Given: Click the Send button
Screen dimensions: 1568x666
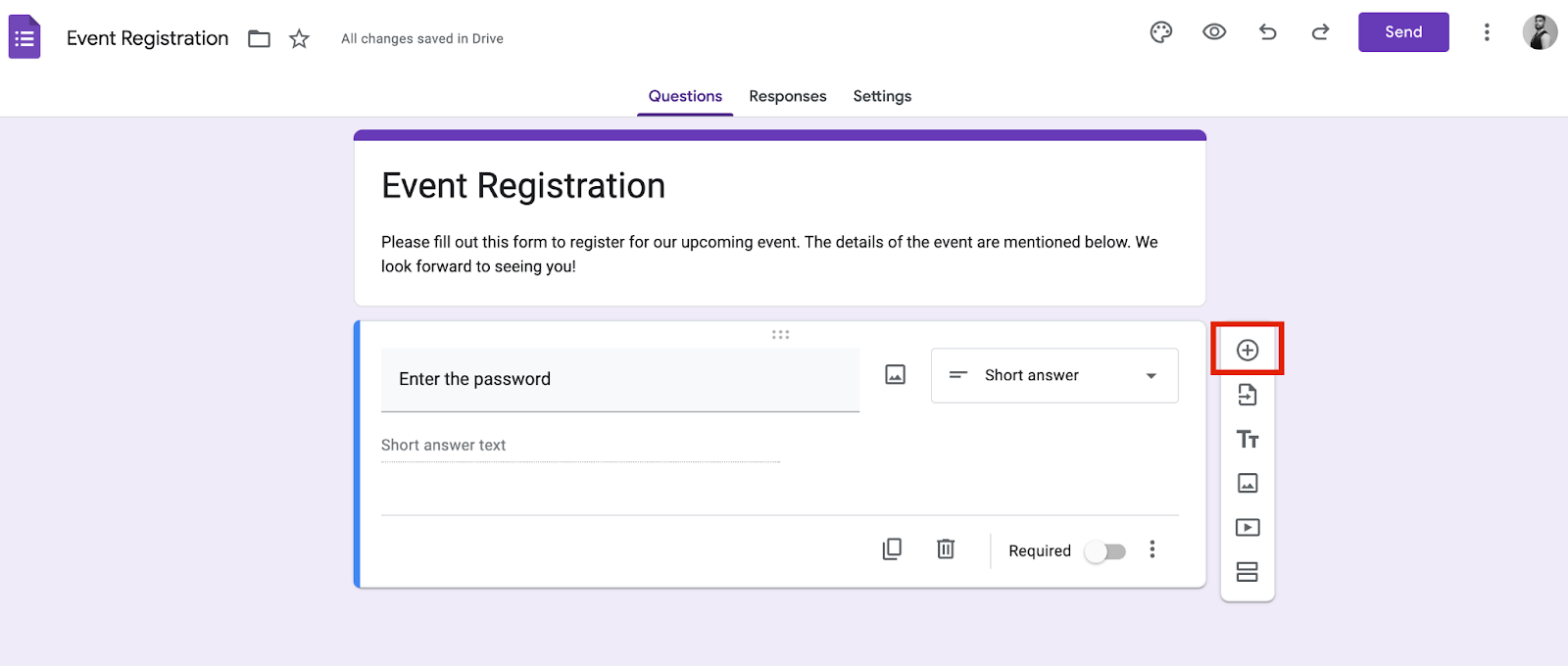Looking at the screenshot, I should click(x=1403, y=32).
